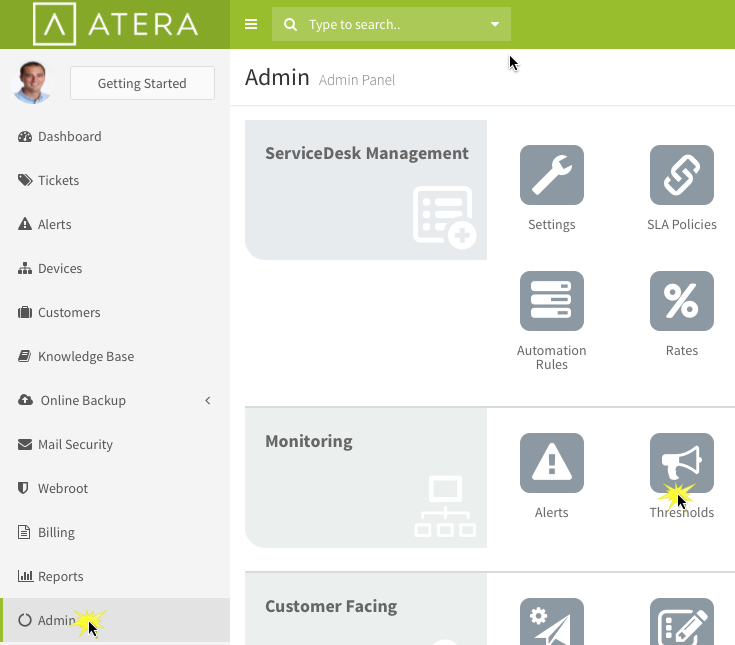Open Monitoring Alerts warning icon

[552, 463]
